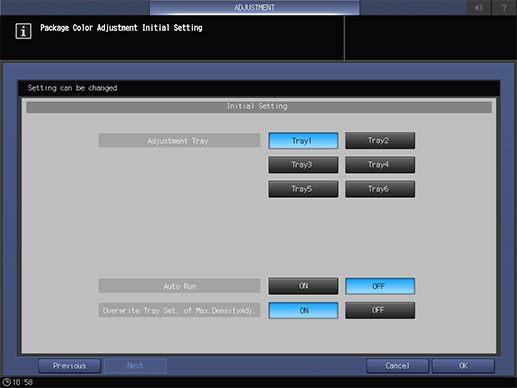This screenshot has height=388, width=517.
Task: Click the clock icon in status bar
Action: pyautogui.click(x=6, y=382)
